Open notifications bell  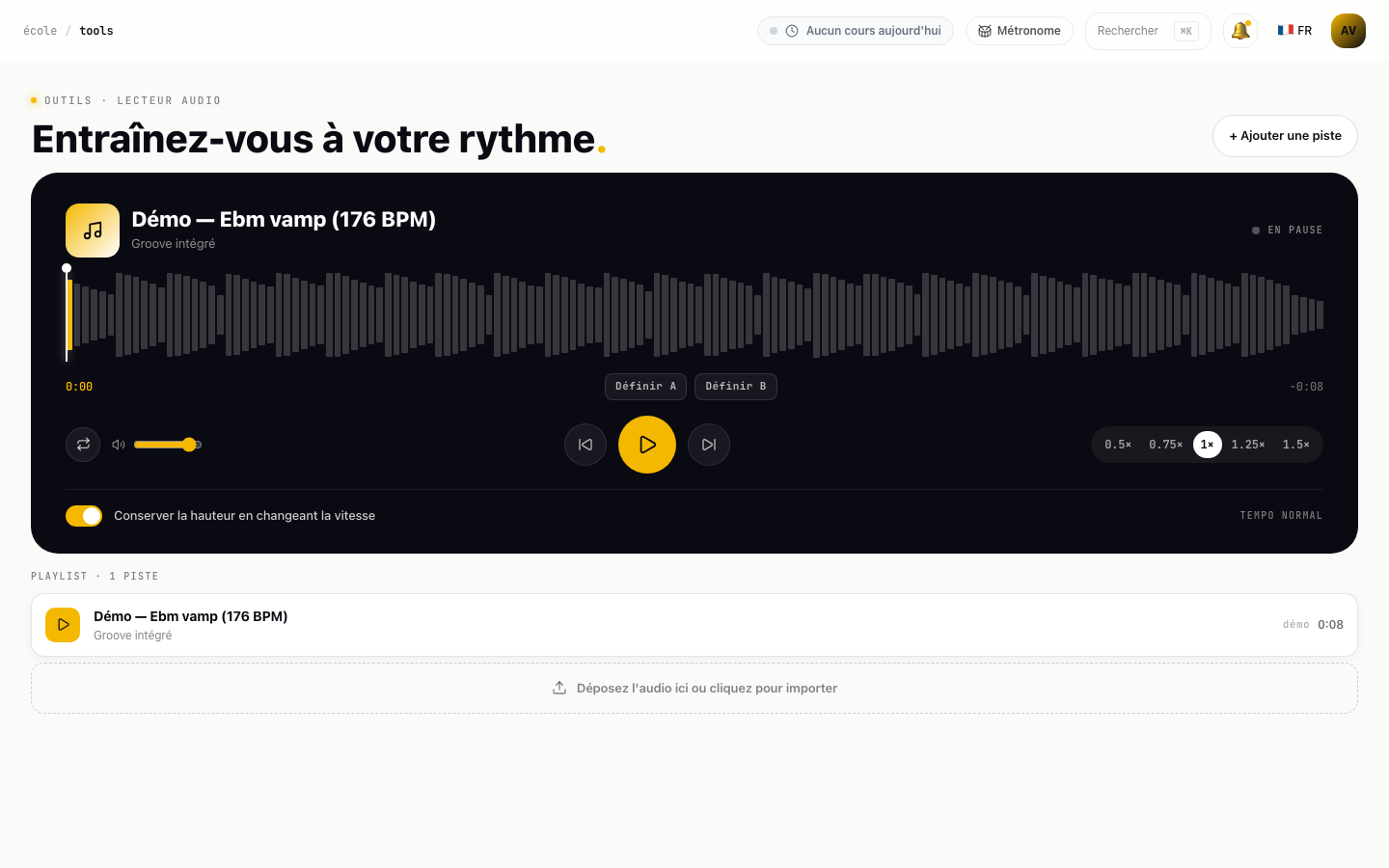point(1240,31)
